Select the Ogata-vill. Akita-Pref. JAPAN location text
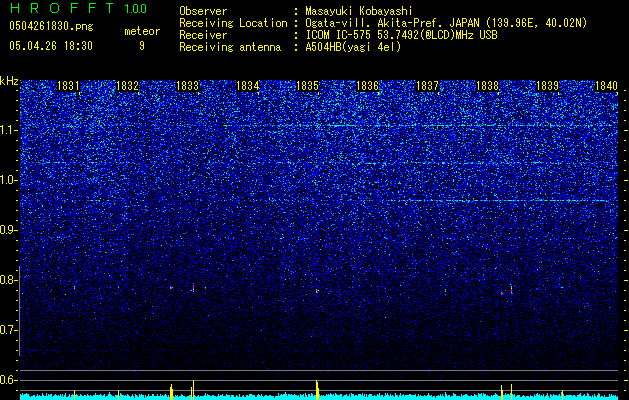629x400 pixels. [446, 23]
